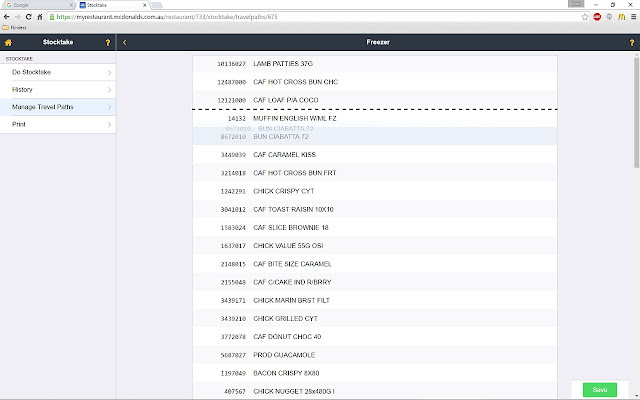Switch to the Google tab
Screen dimensions: 640x400
38,5
